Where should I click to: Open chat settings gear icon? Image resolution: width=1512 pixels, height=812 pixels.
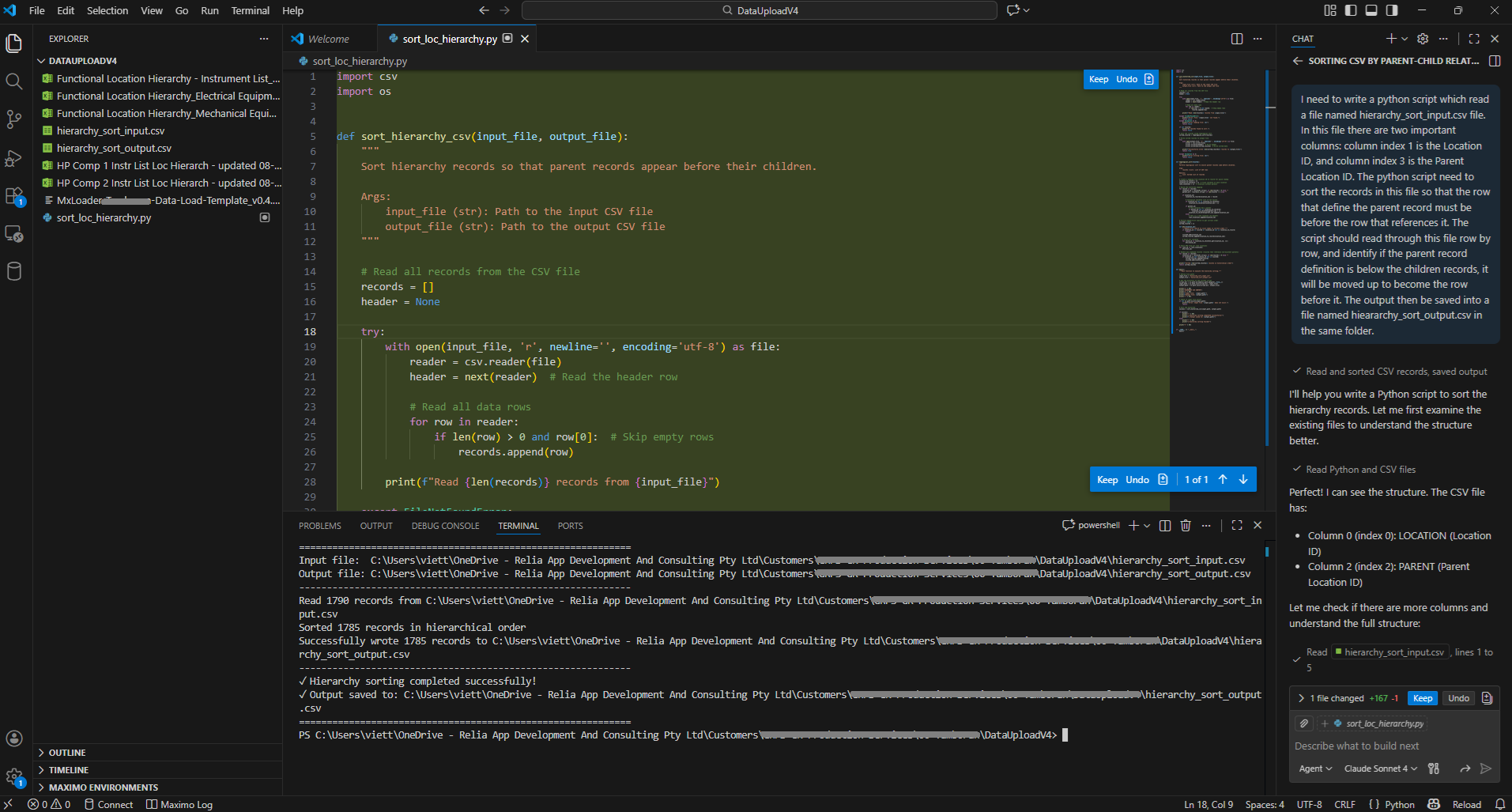coord(1423,39)
